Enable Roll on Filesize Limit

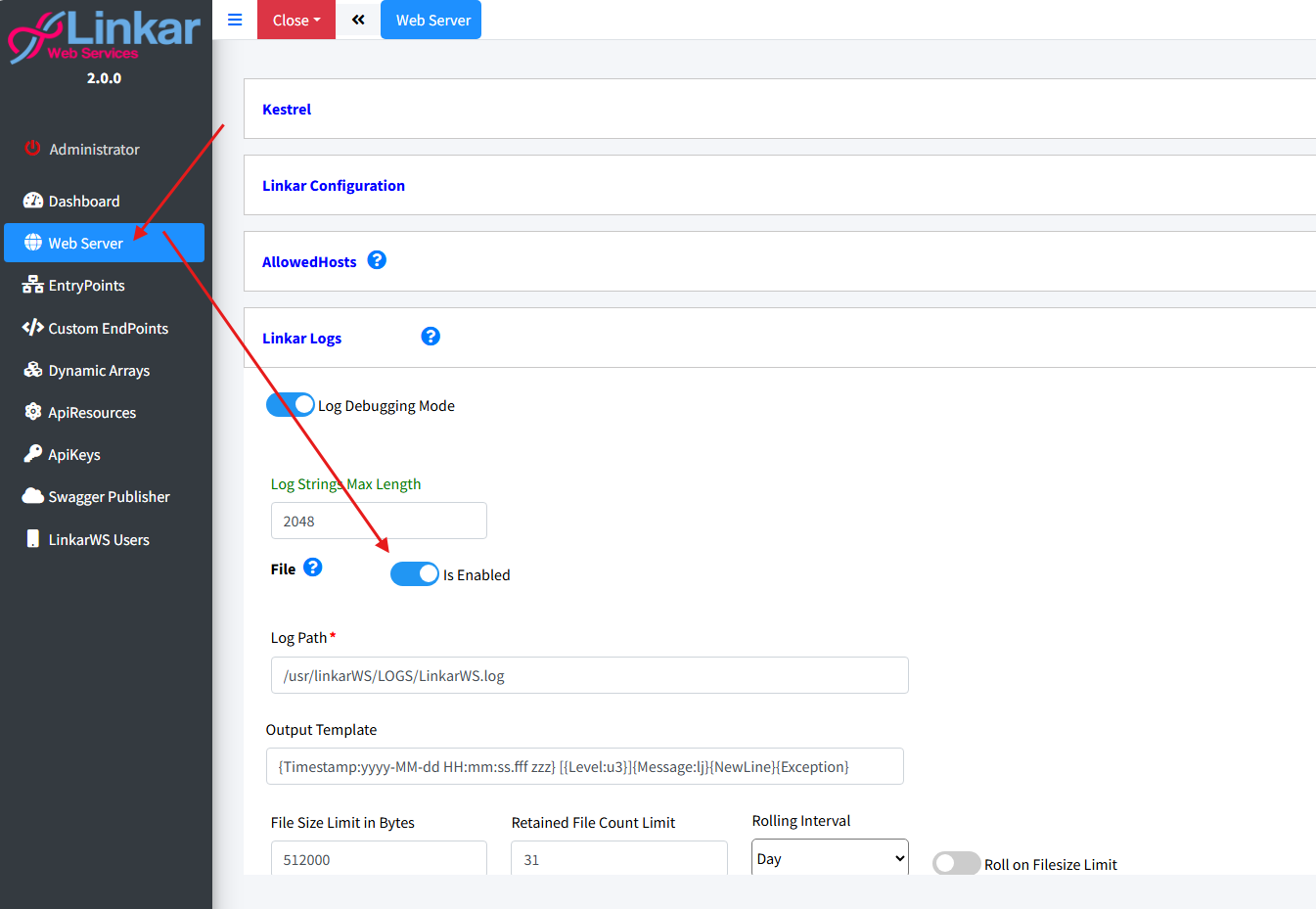click(x=956, y=863)
